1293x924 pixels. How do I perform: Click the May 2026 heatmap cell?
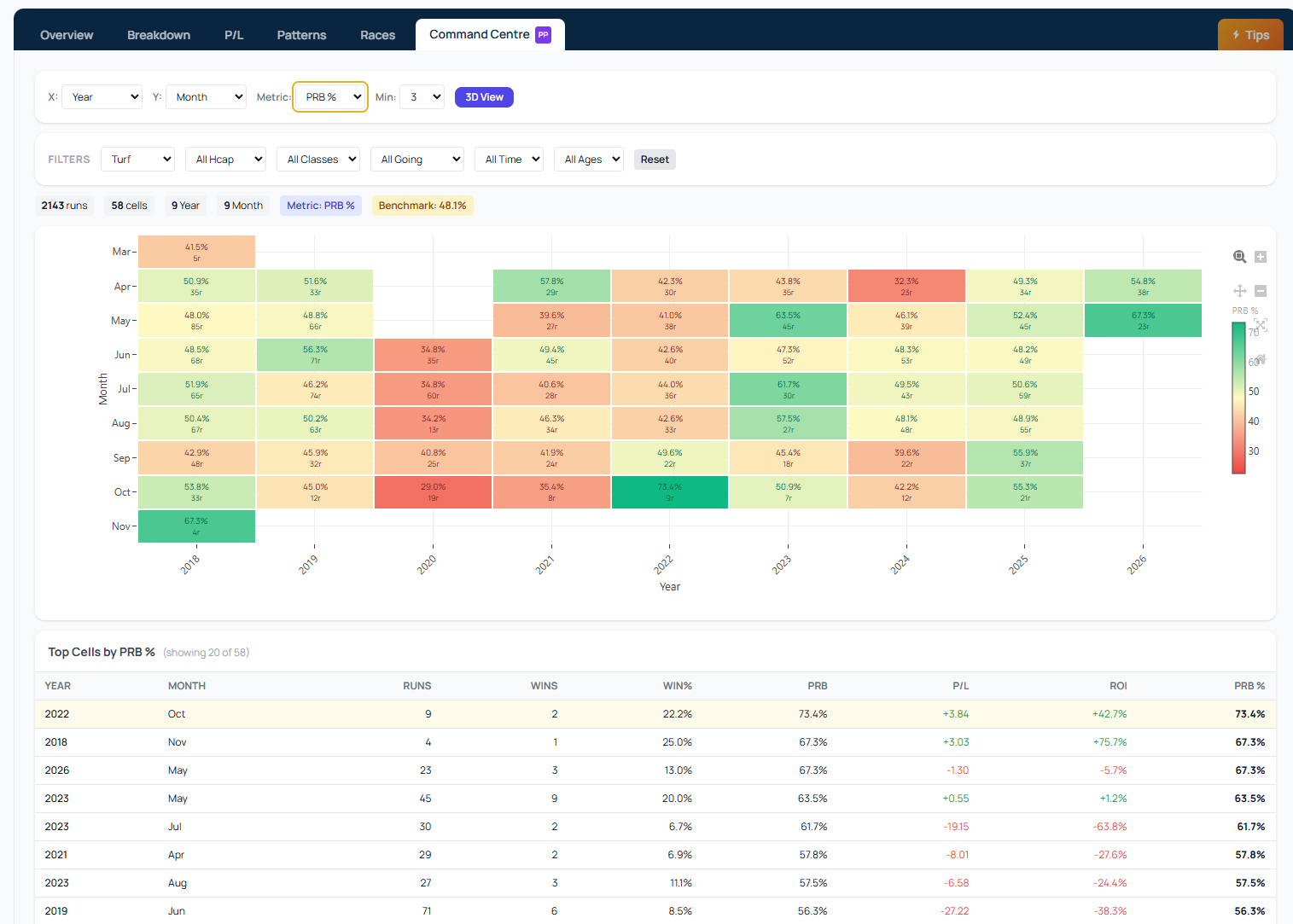tap(1143, 320)
